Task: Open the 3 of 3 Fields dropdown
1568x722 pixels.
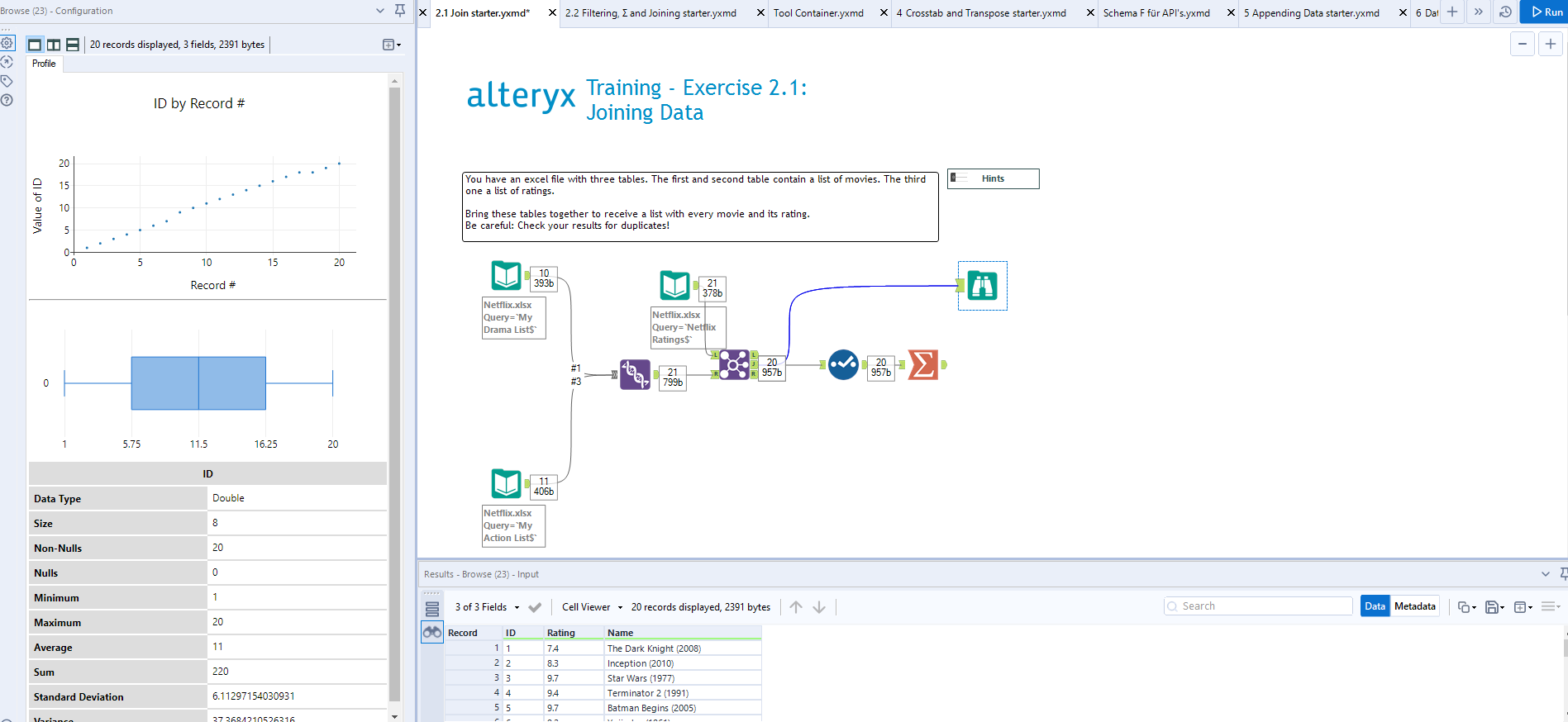Action: [487, 607]
